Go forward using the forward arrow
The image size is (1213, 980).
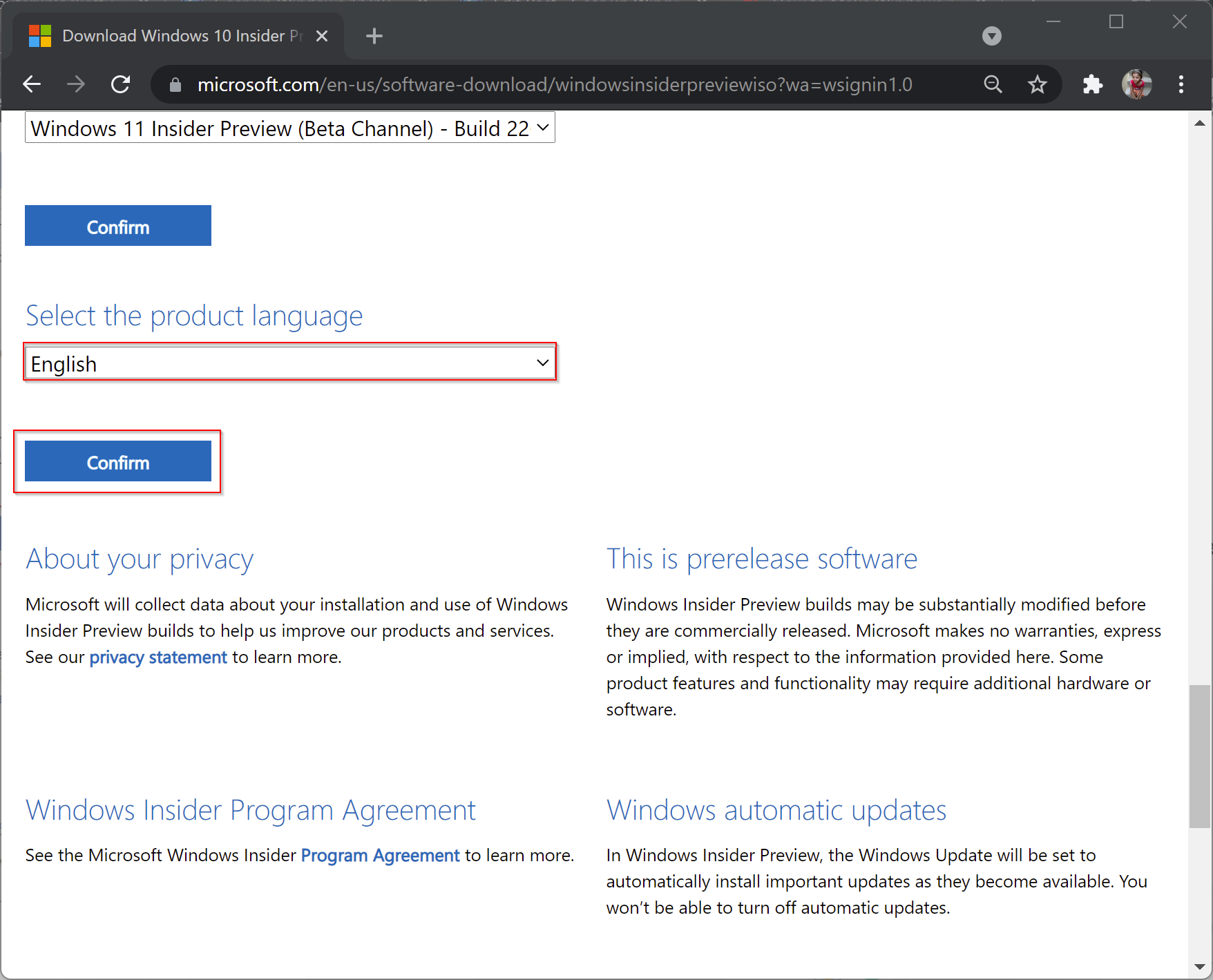[x=76, y=84]
